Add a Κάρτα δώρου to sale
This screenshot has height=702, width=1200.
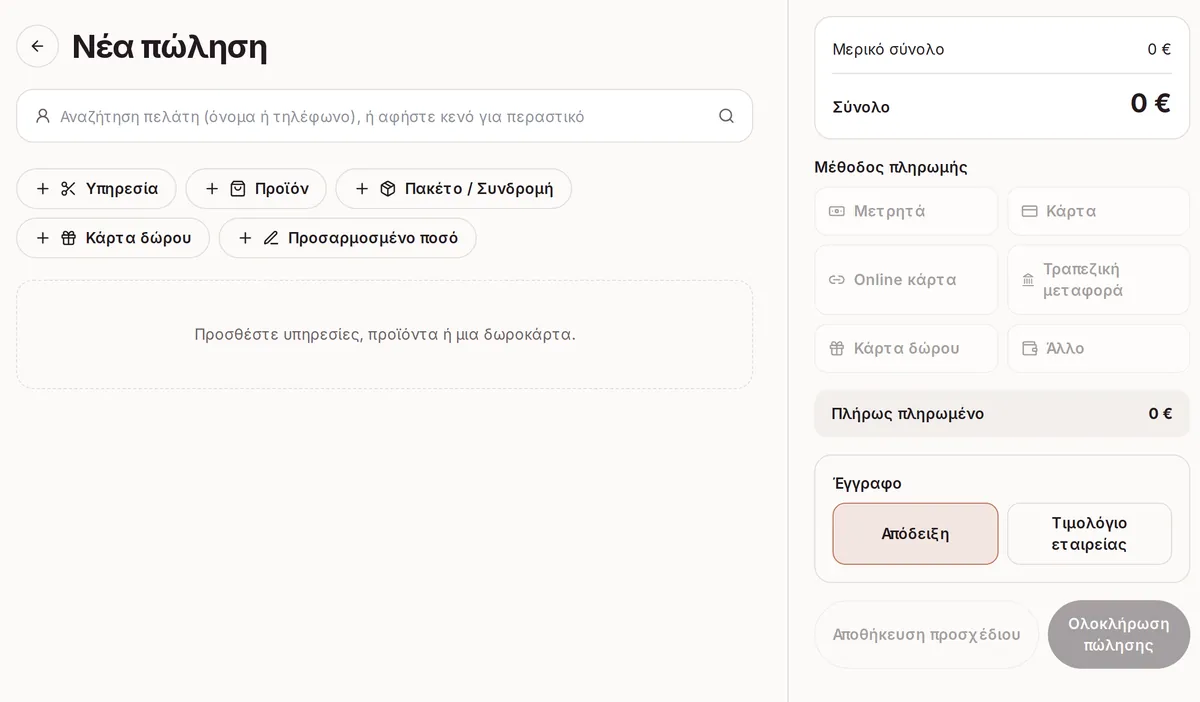(x=113, y=238)
